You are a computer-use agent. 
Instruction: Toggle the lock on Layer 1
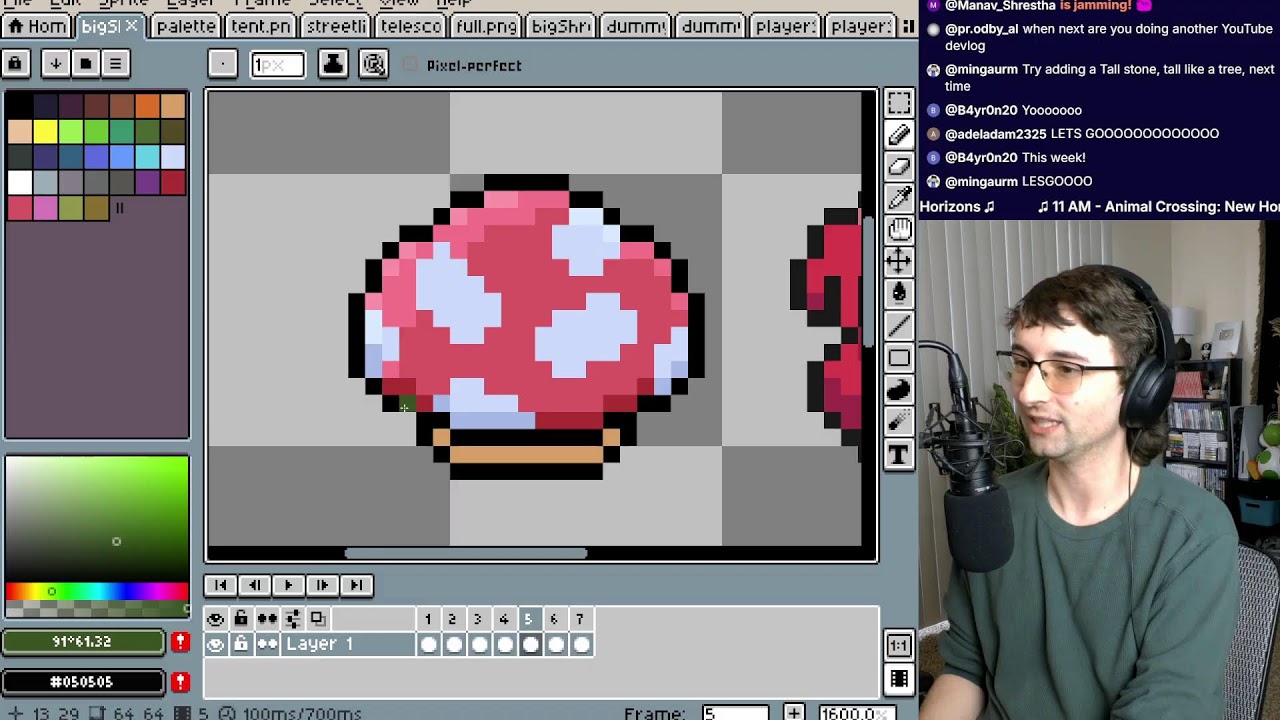241,645
